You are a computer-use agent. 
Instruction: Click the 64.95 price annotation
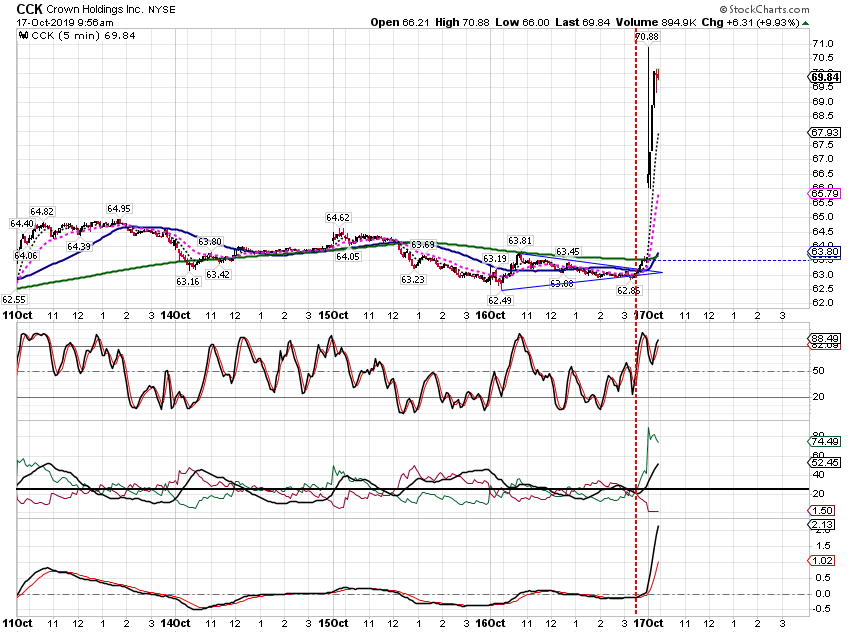coord(119,209)
